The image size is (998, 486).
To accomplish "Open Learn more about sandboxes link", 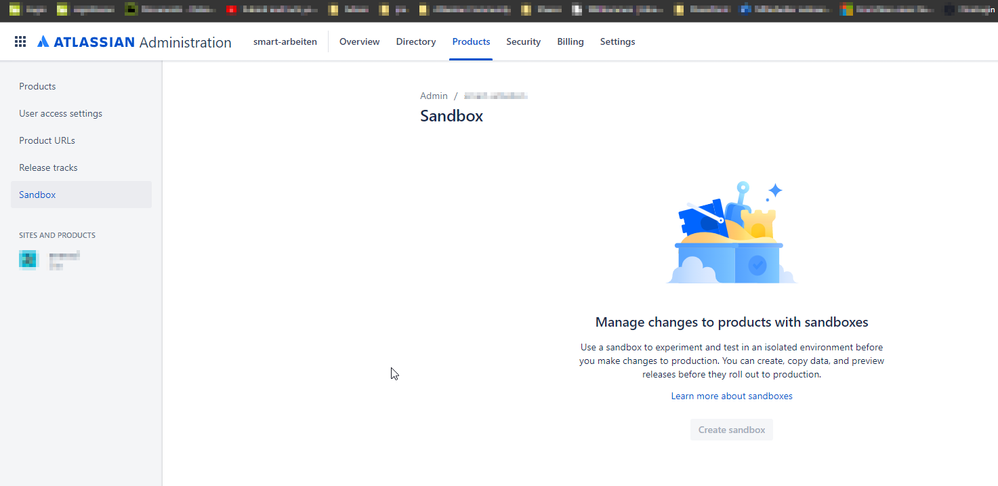I will pos(731,396).
